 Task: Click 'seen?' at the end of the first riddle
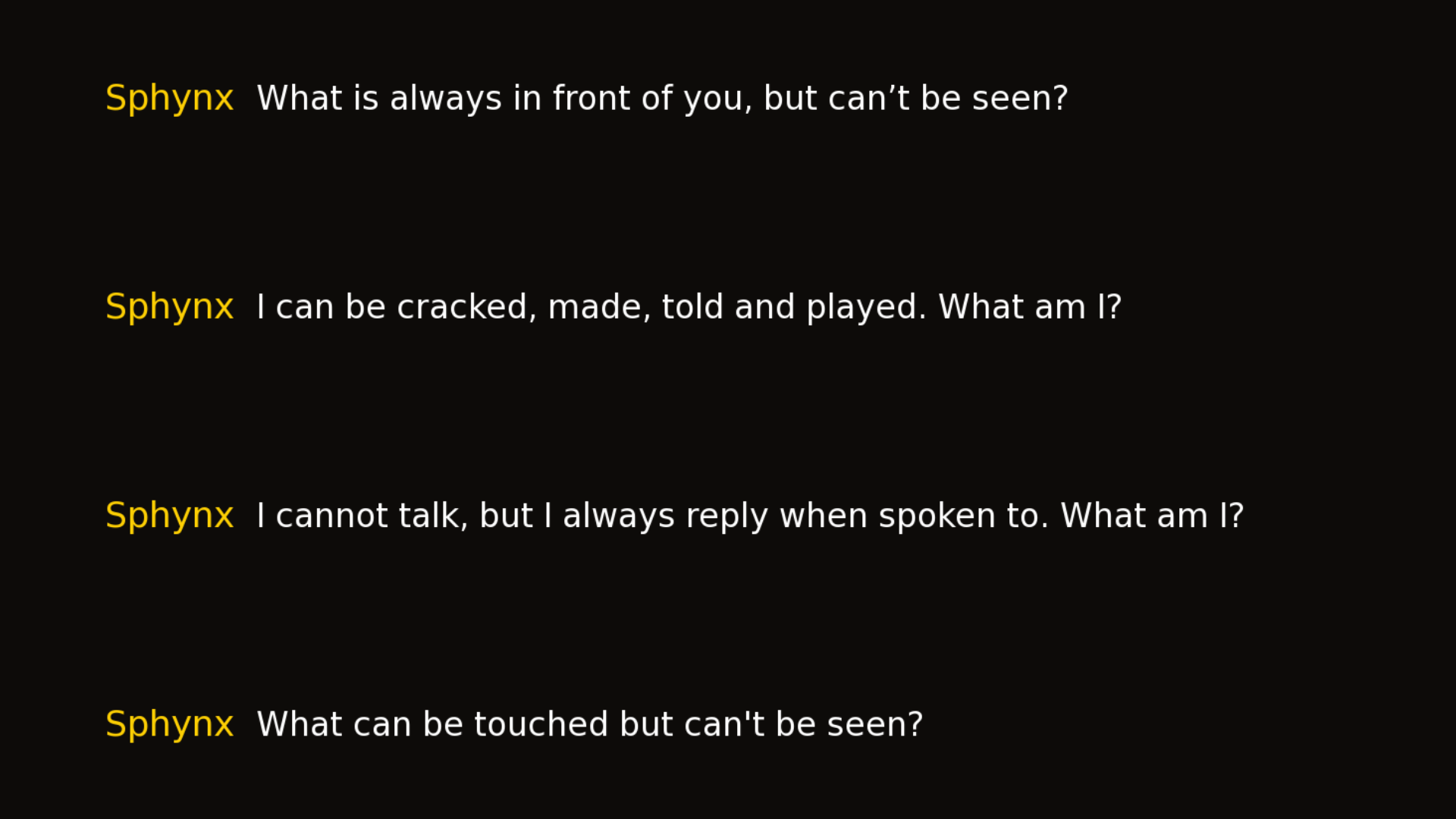coord(1020,99)
